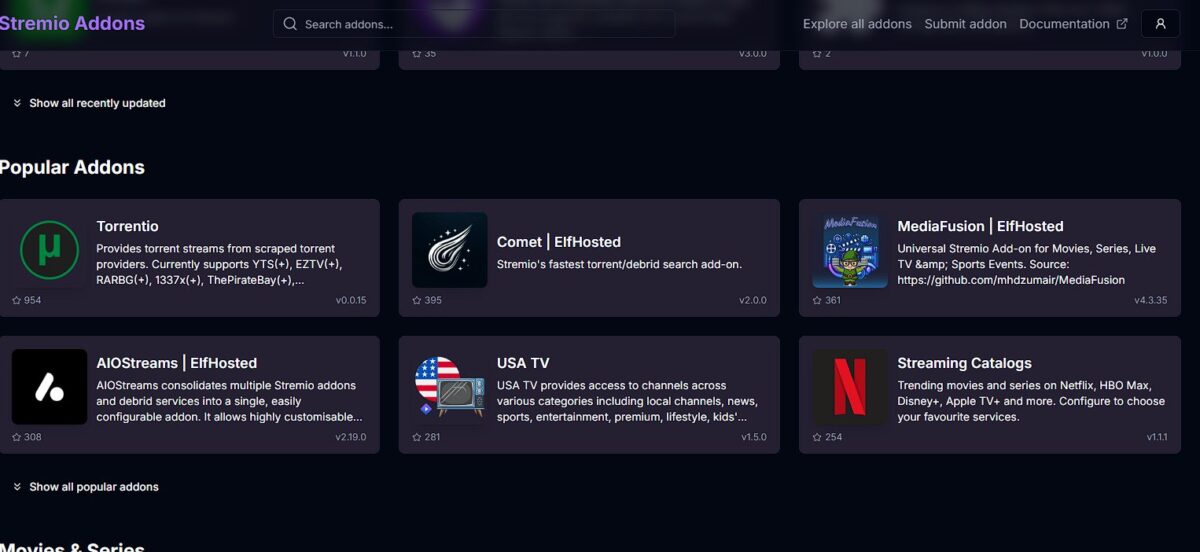This screenshot has width=1200, height=552.
Task: Open the Streaming Catalogs Netflix N icon
Action: [850, 387]
